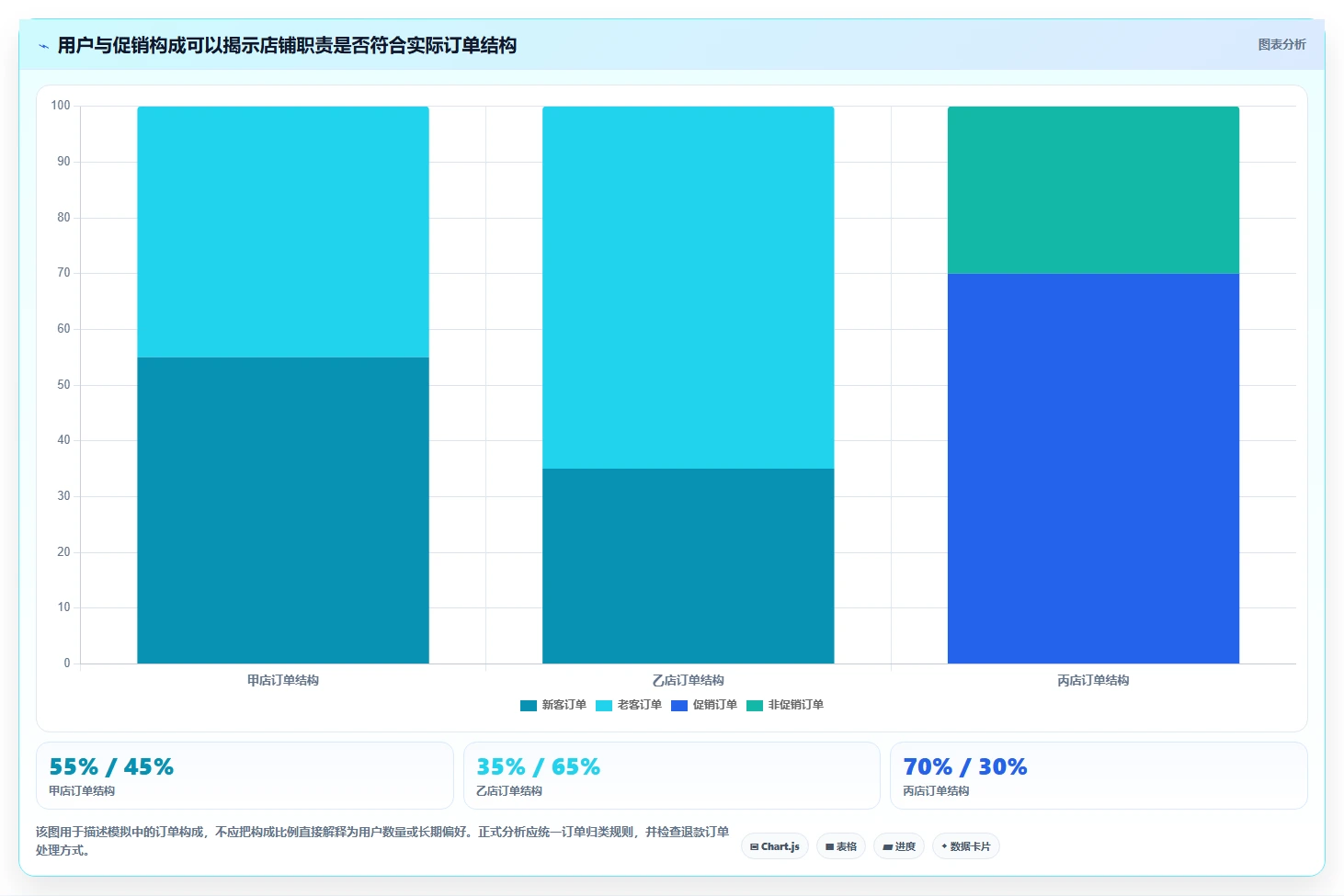Click the 表格 tag chip
Viewport: 1344px width, 896px height.
pyautogui.click(x=841, y=846)
